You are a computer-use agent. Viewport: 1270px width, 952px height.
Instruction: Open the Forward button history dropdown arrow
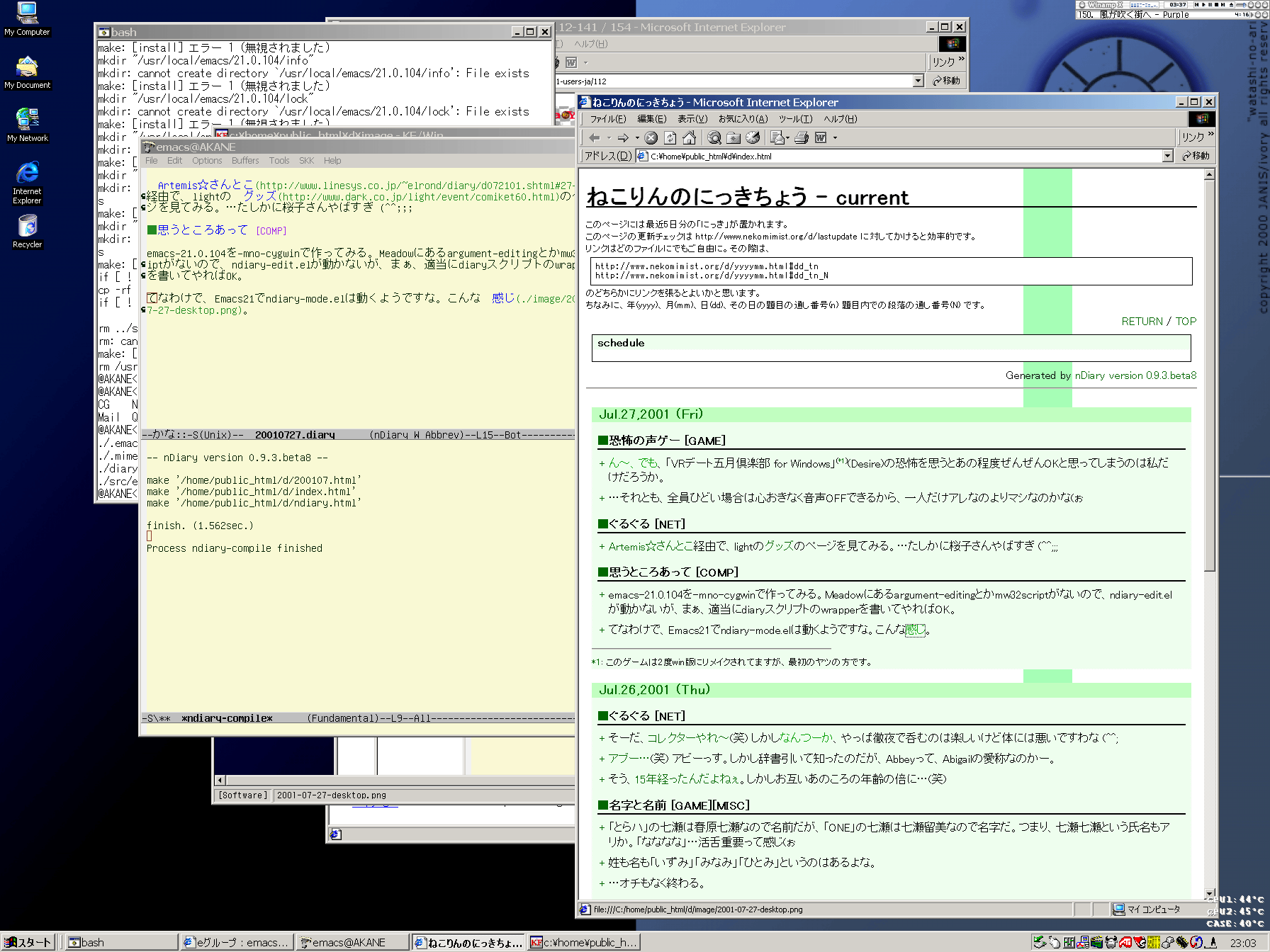tap(637, 138)
